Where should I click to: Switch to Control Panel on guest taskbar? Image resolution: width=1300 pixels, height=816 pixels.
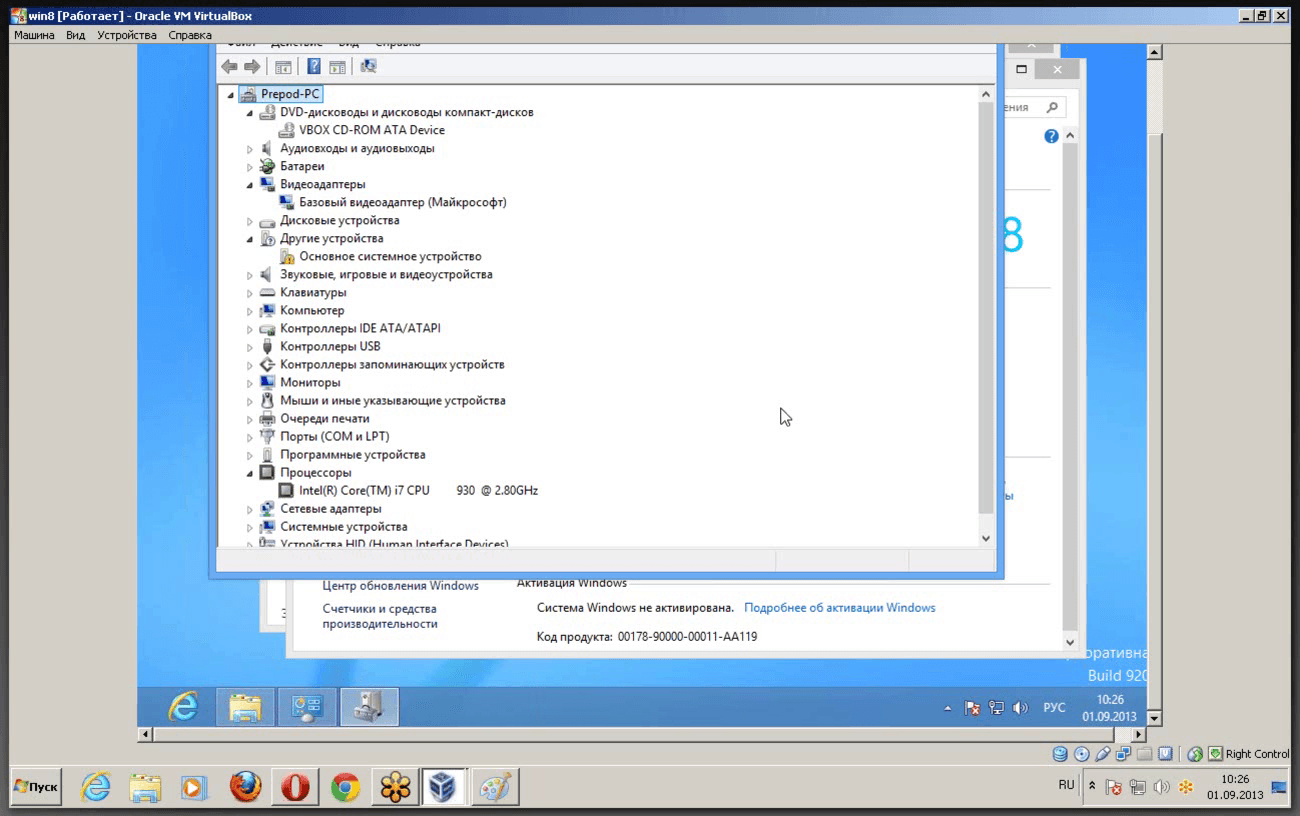click(307, 707)
